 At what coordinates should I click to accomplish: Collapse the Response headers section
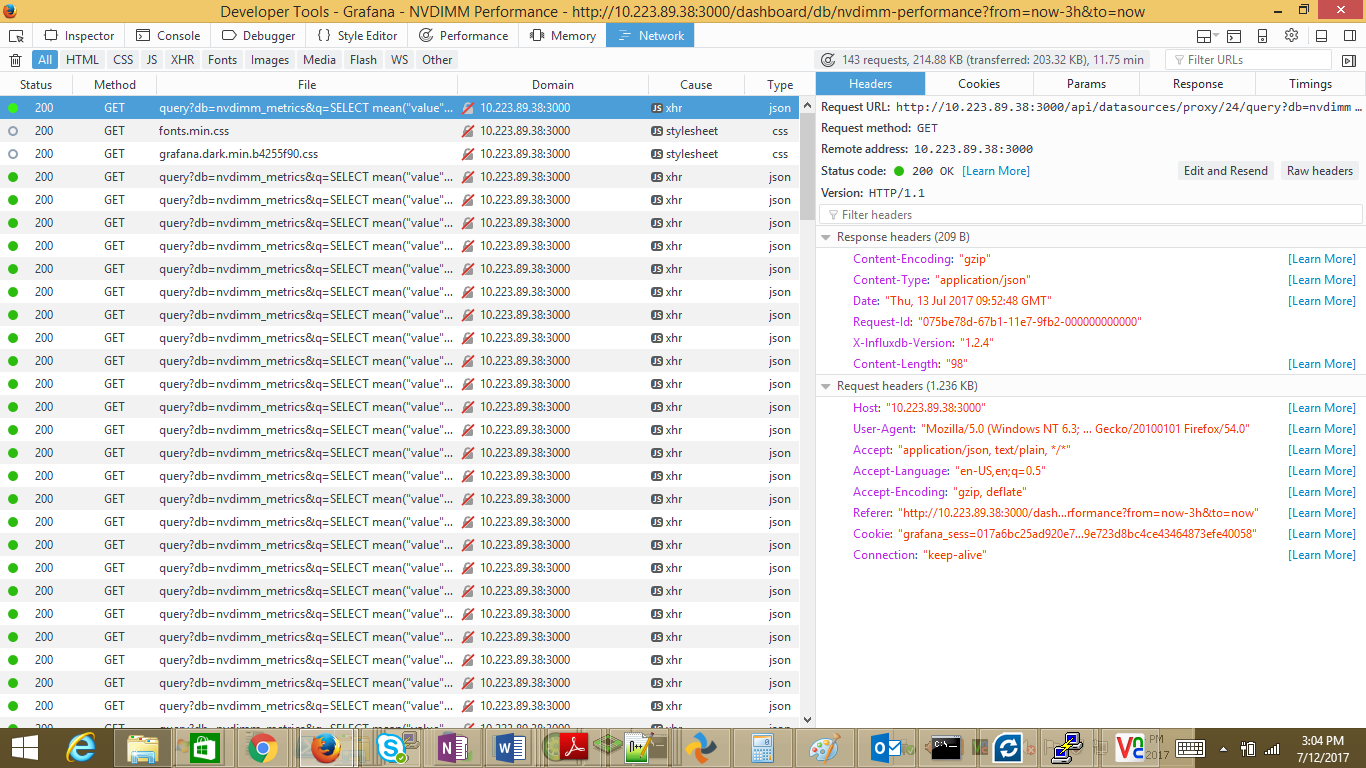826,237
